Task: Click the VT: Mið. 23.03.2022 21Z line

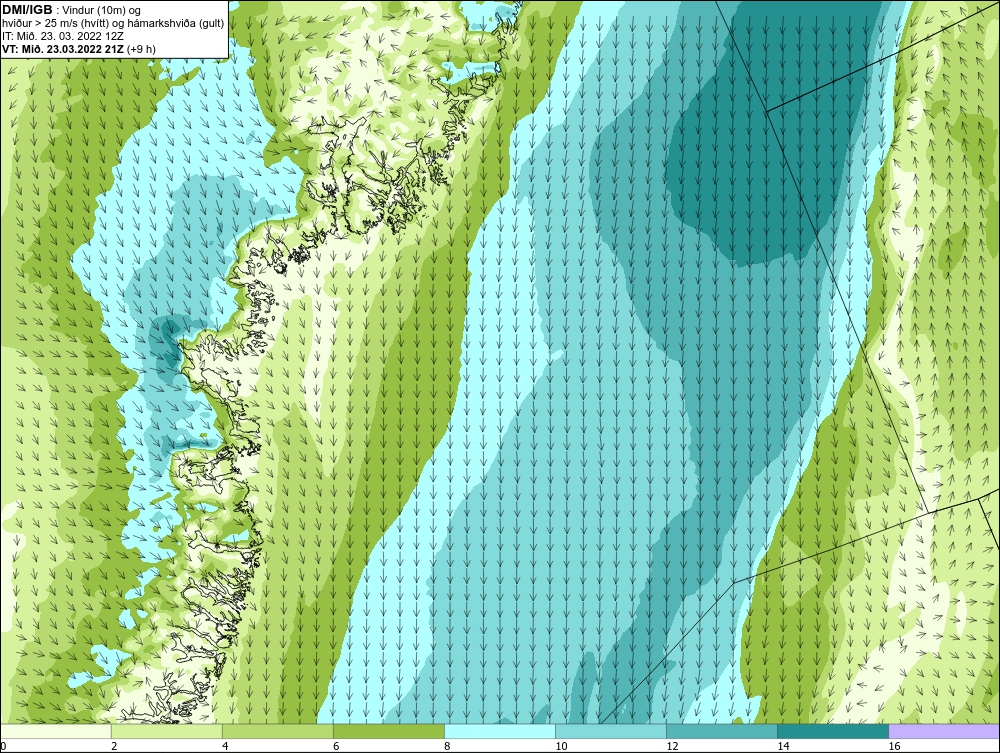Action: click(x=78, y=48)
